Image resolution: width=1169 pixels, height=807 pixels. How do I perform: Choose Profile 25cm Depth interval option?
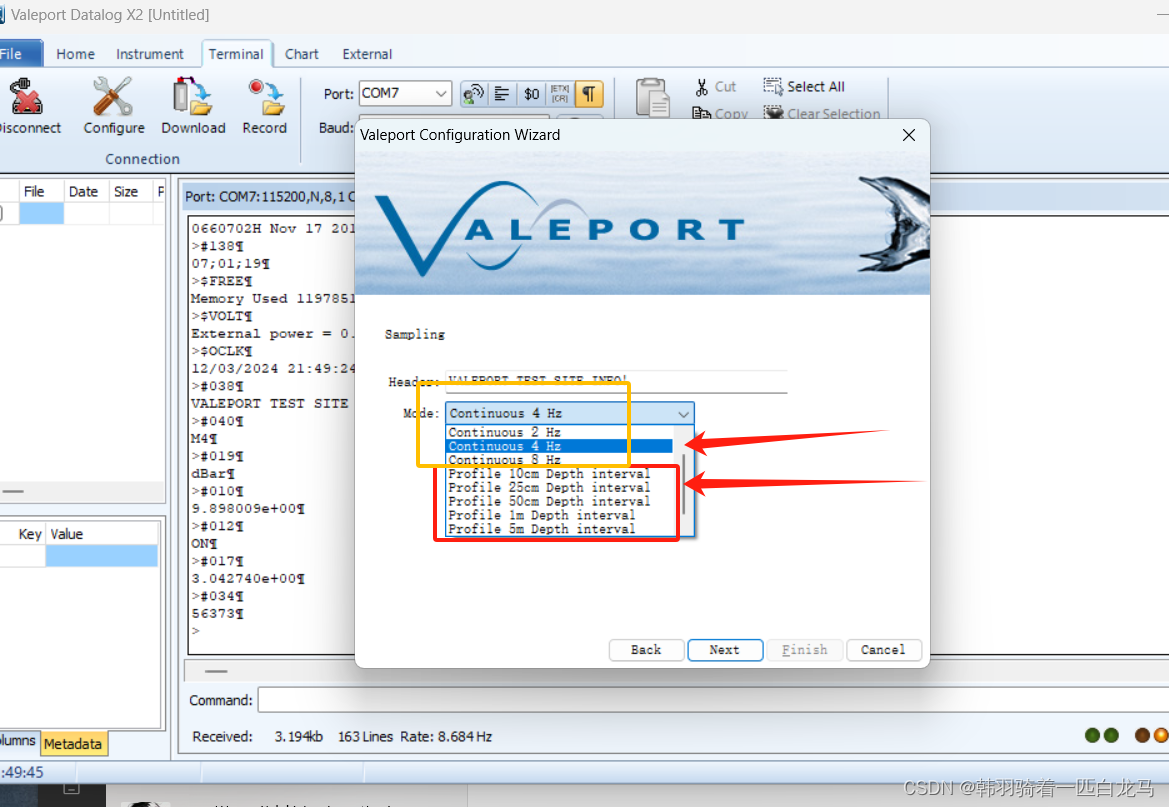coord(559,488)
